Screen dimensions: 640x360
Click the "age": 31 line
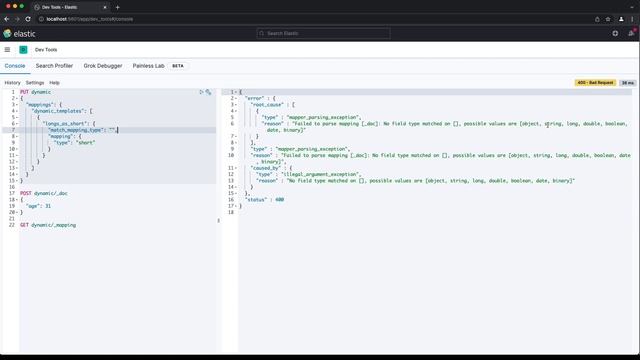[38, 206]
